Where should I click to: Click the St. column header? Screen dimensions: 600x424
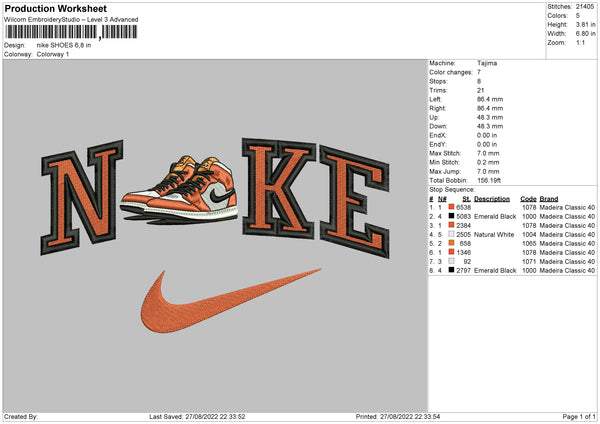pyautogui.click(x=466, y=198)
